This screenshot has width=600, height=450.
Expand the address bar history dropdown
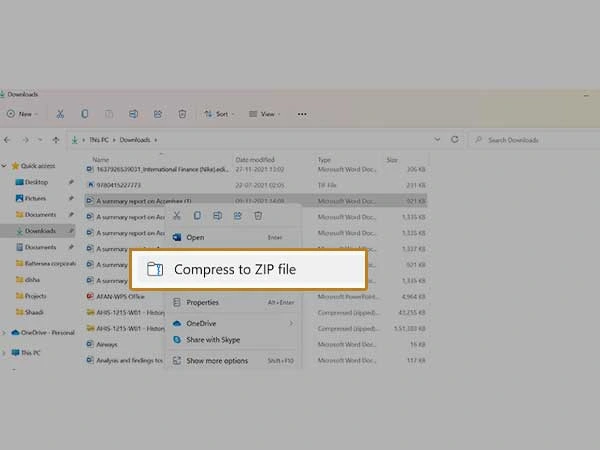437,140
